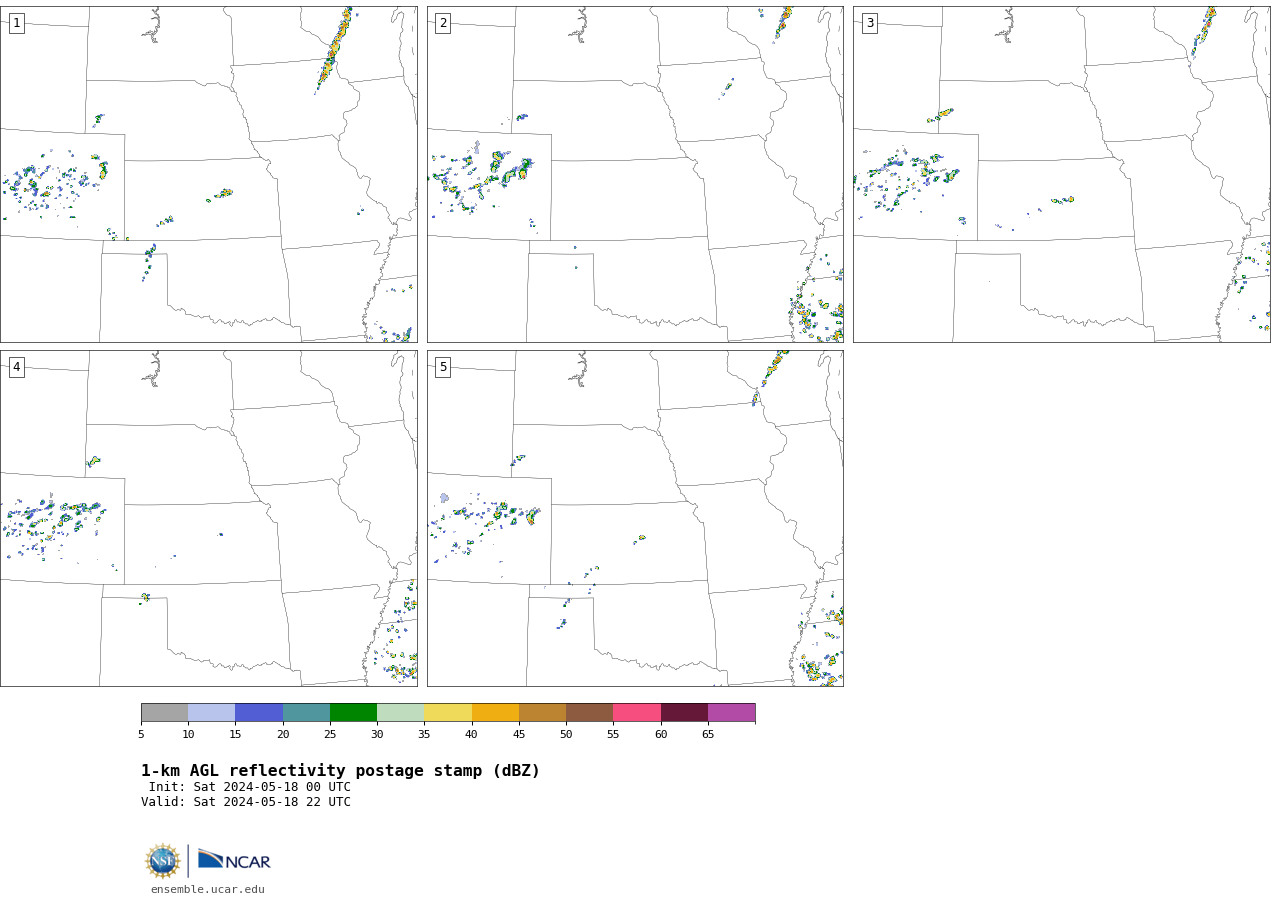Select the maroon 60-65 dBZ swatch

pos(684,713)
